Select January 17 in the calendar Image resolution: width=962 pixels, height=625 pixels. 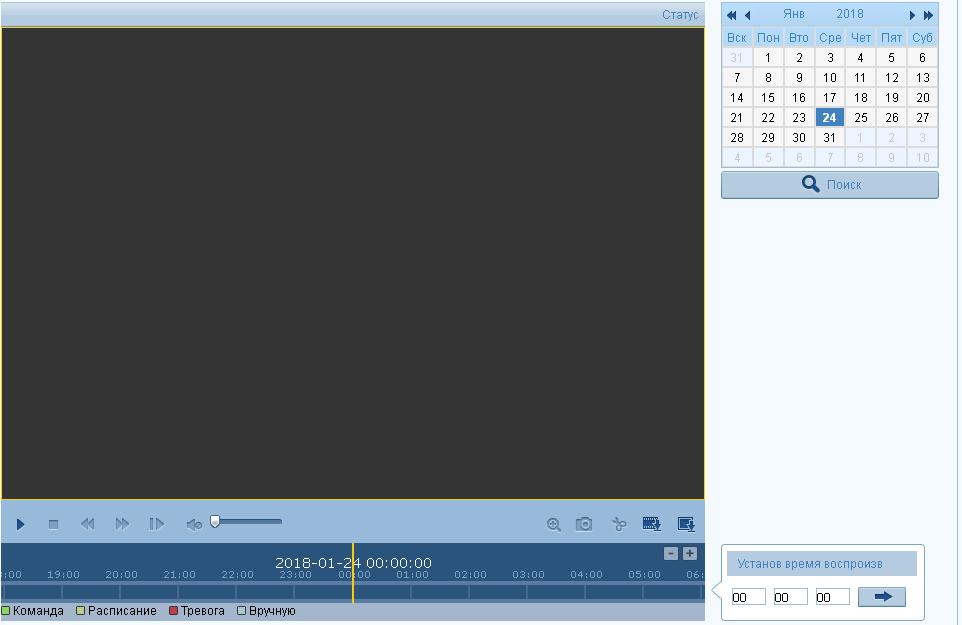829,98
